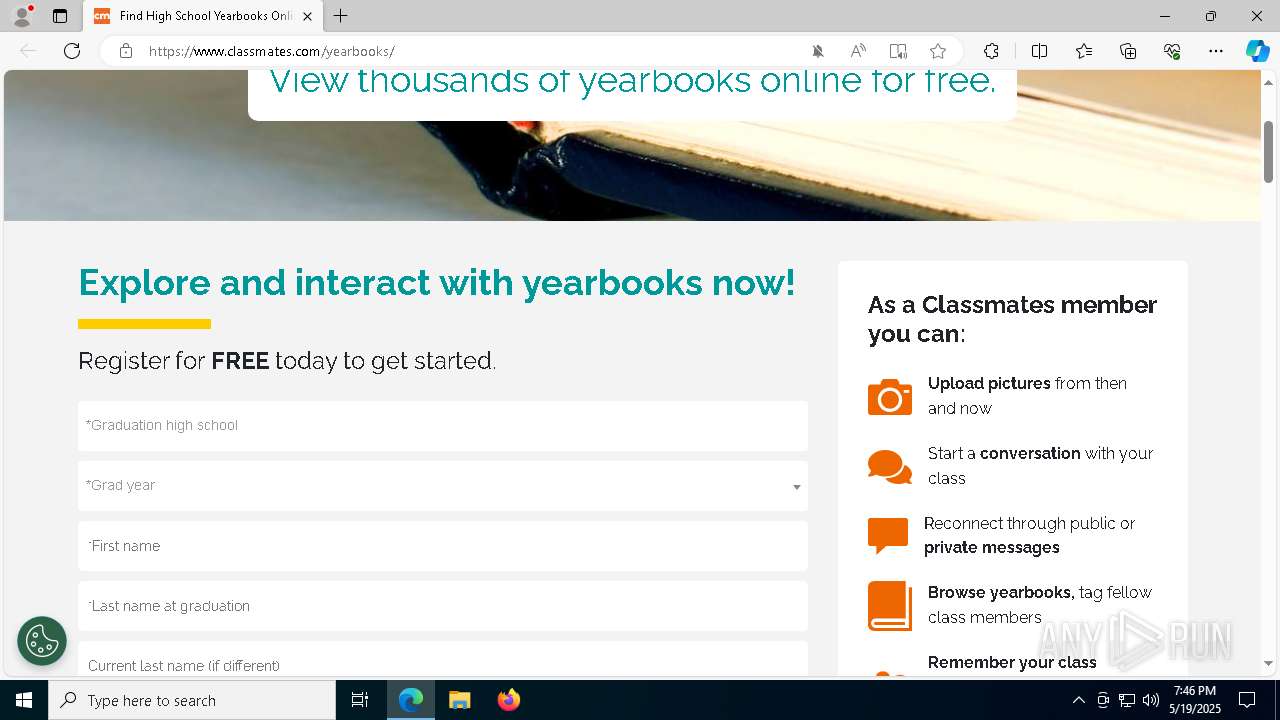This screenshot has height=720, width=1280.
Task: Open File Explorer from taskbar
Action: pyautogui.click(x=459, y=700)
